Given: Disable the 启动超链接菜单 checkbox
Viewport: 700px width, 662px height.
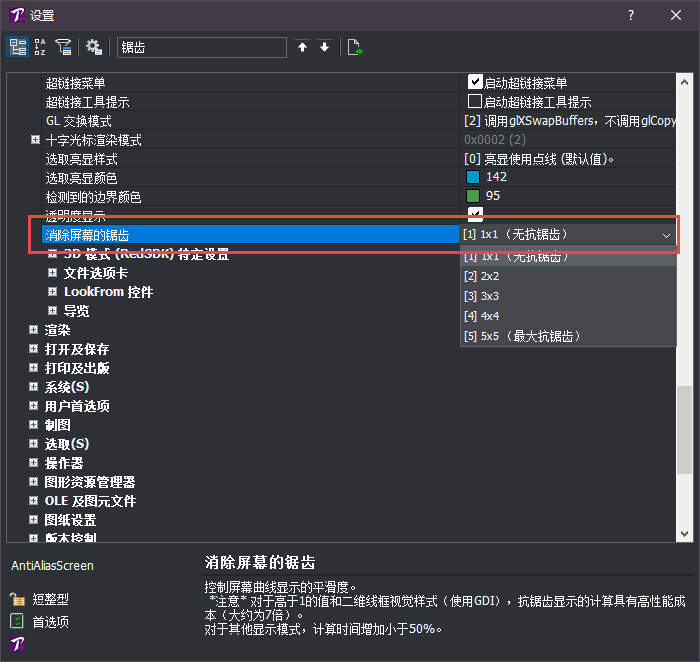Looking at the screenshot, I should (x=476, y=82).
